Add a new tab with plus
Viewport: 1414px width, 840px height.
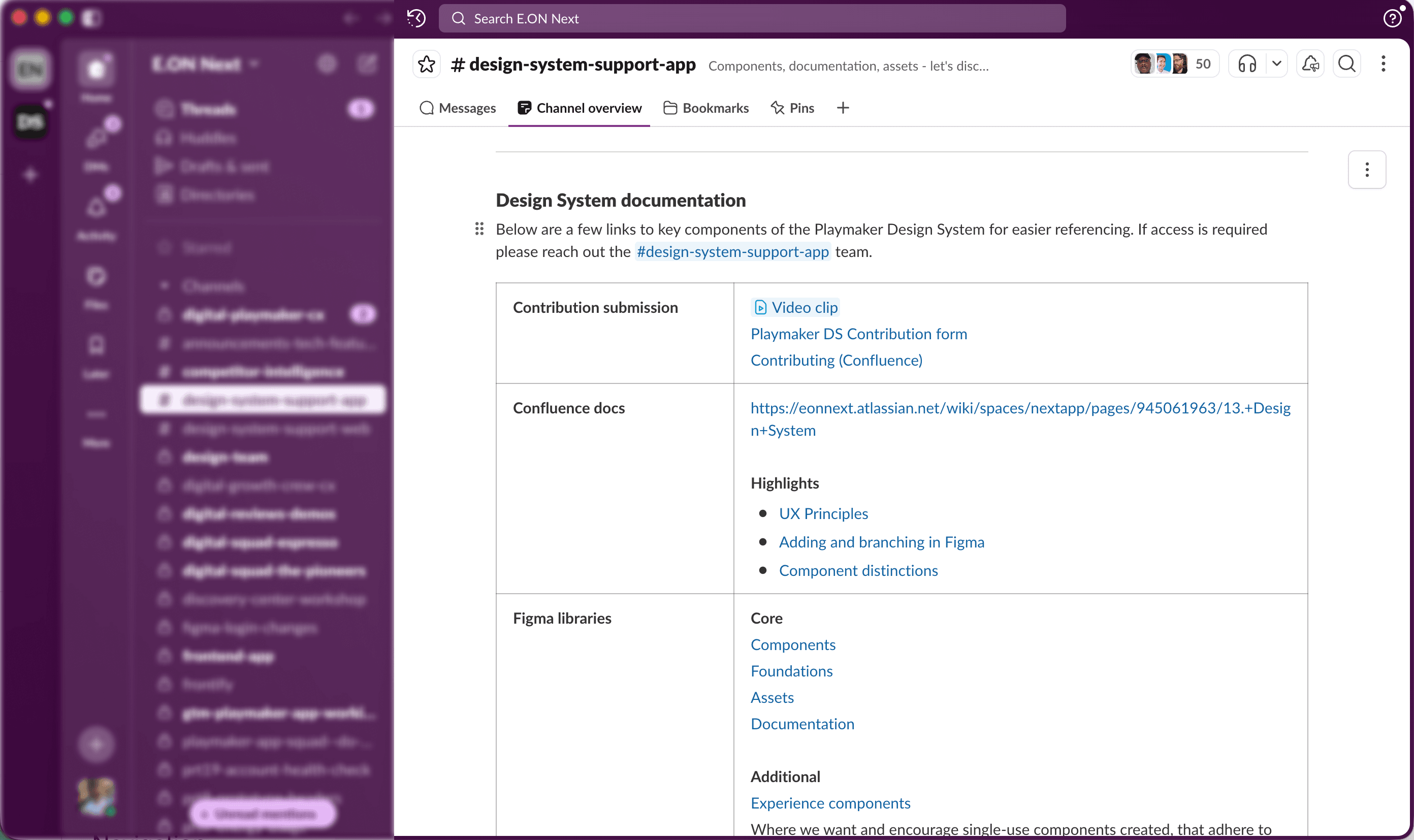coord(843,108)
